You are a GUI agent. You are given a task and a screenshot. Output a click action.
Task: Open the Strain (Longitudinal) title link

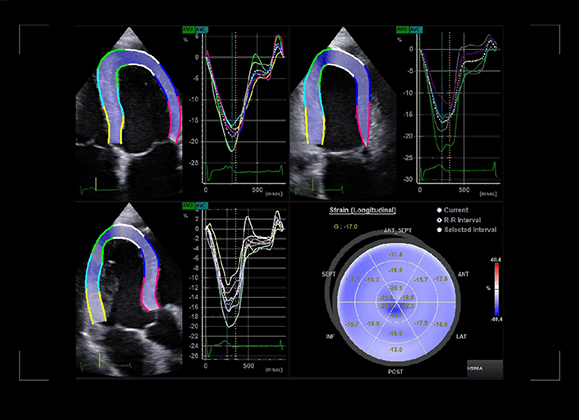362,210
